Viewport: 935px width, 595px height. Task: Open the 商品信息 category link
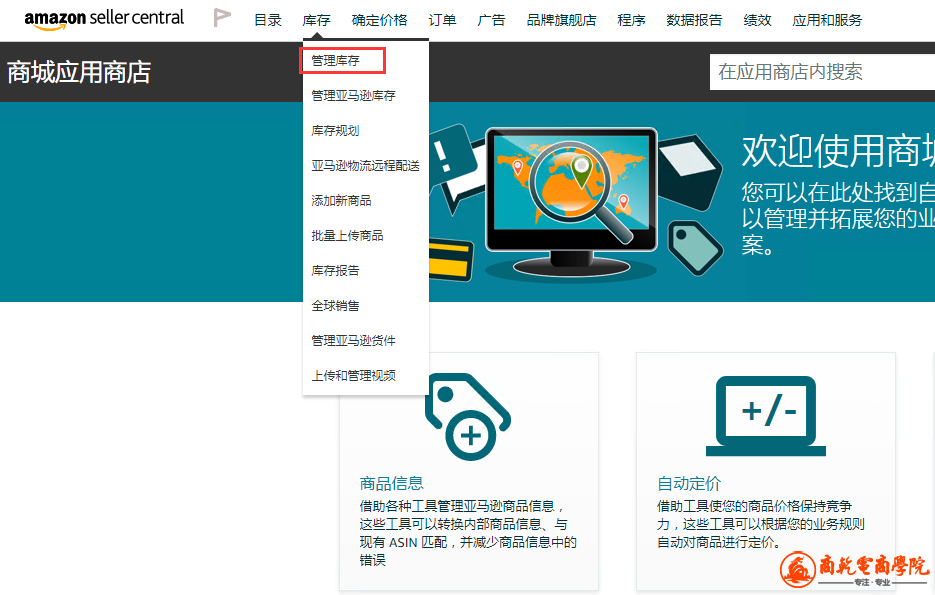[391, 484]
